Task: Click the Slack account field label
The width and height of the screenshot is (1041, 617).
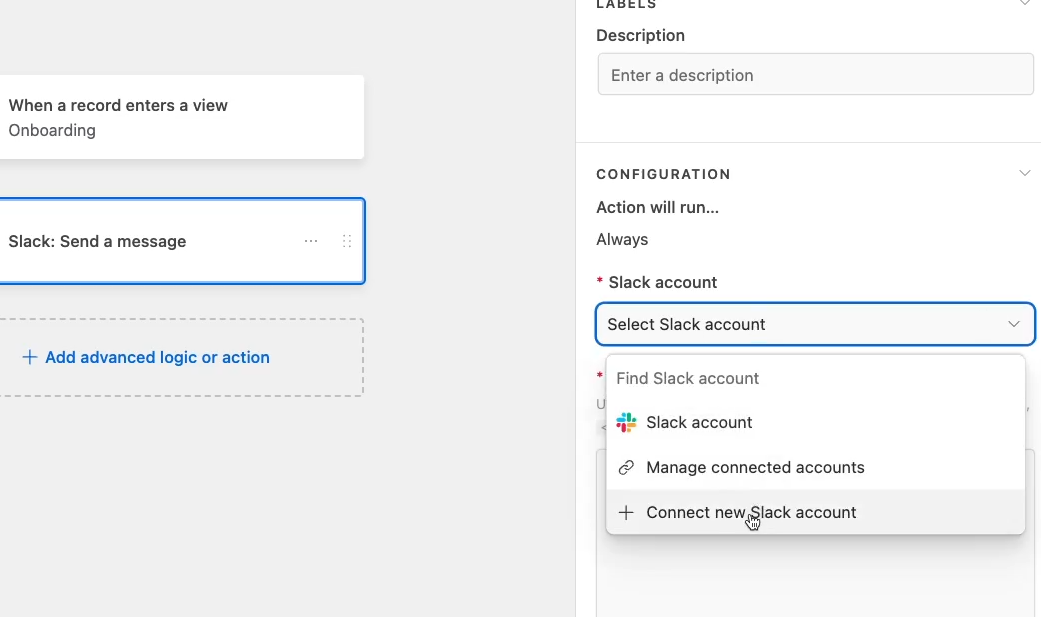Action: (663, 282)
